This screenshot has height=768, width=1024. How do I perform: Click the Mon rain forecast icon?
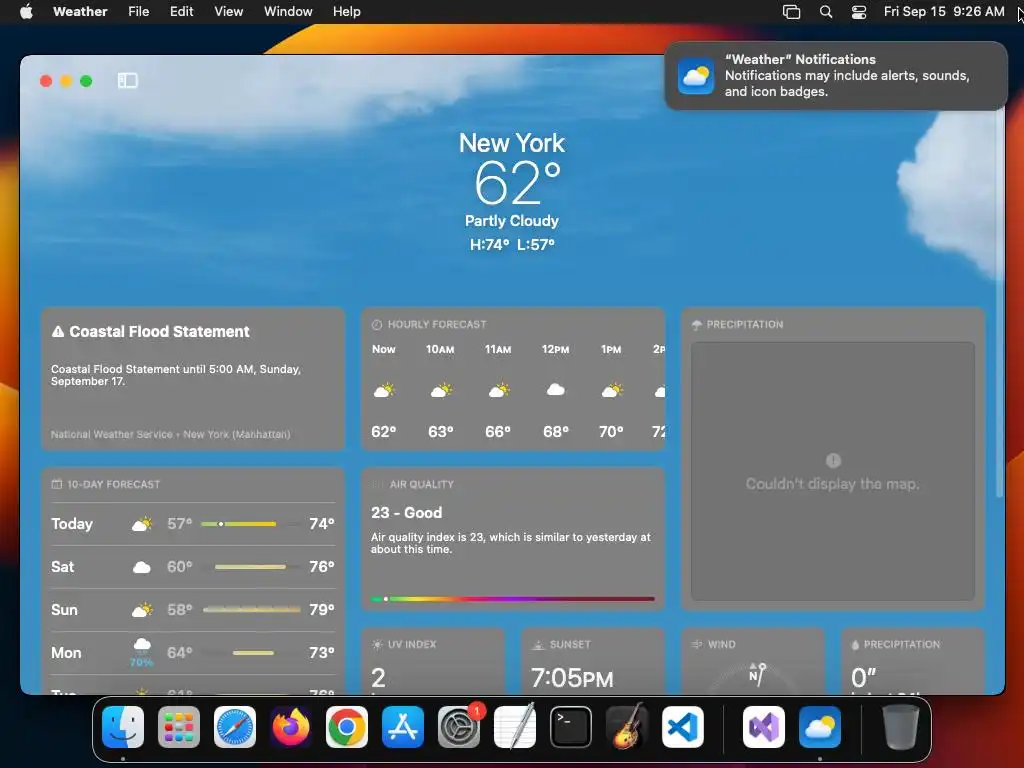(142, 645)
